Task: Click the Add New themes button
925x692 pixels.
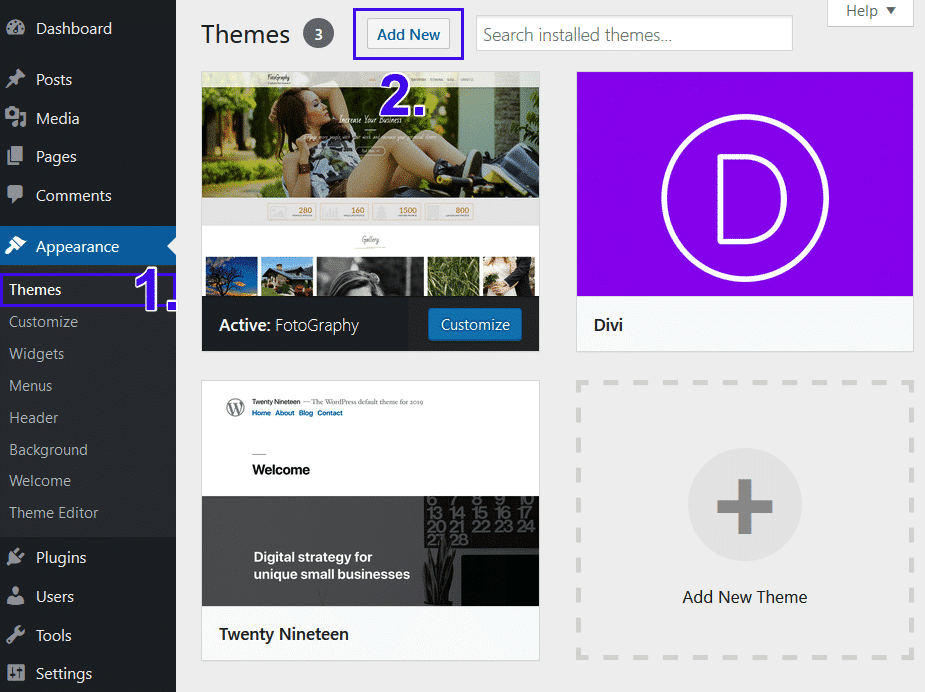Action: [408, 34]
